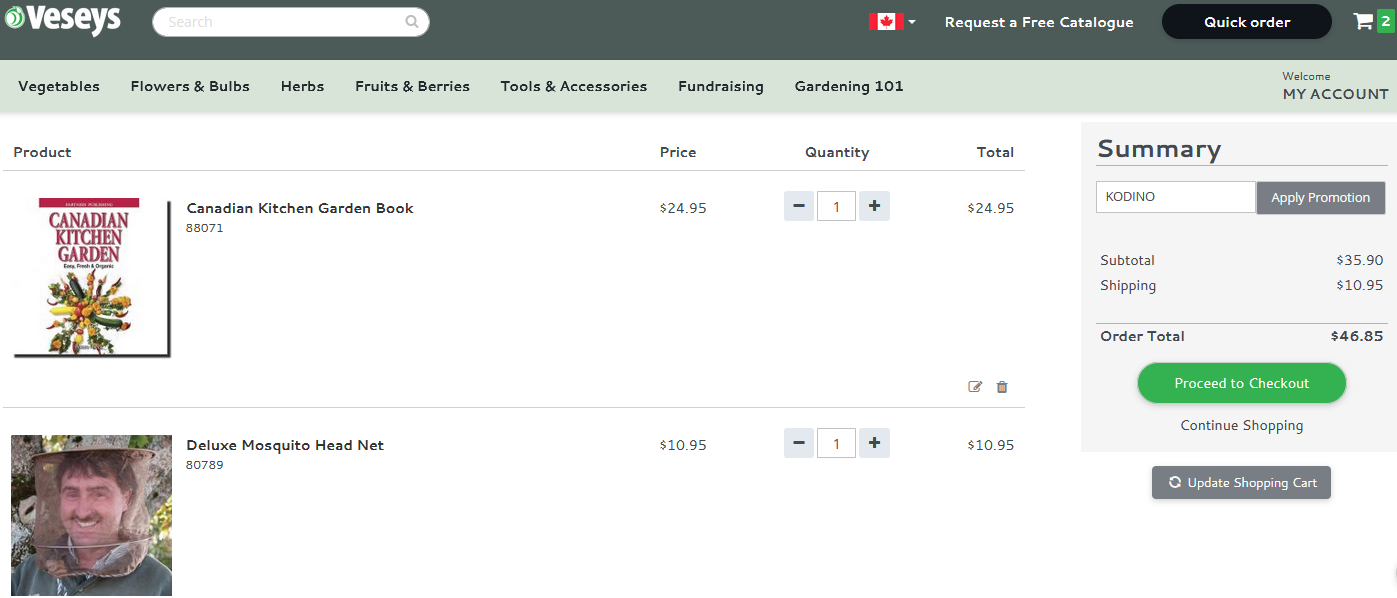This screenshot has height=598, width=1397.
Task: Click the search magnifier icon
Action: coord(412,21)
